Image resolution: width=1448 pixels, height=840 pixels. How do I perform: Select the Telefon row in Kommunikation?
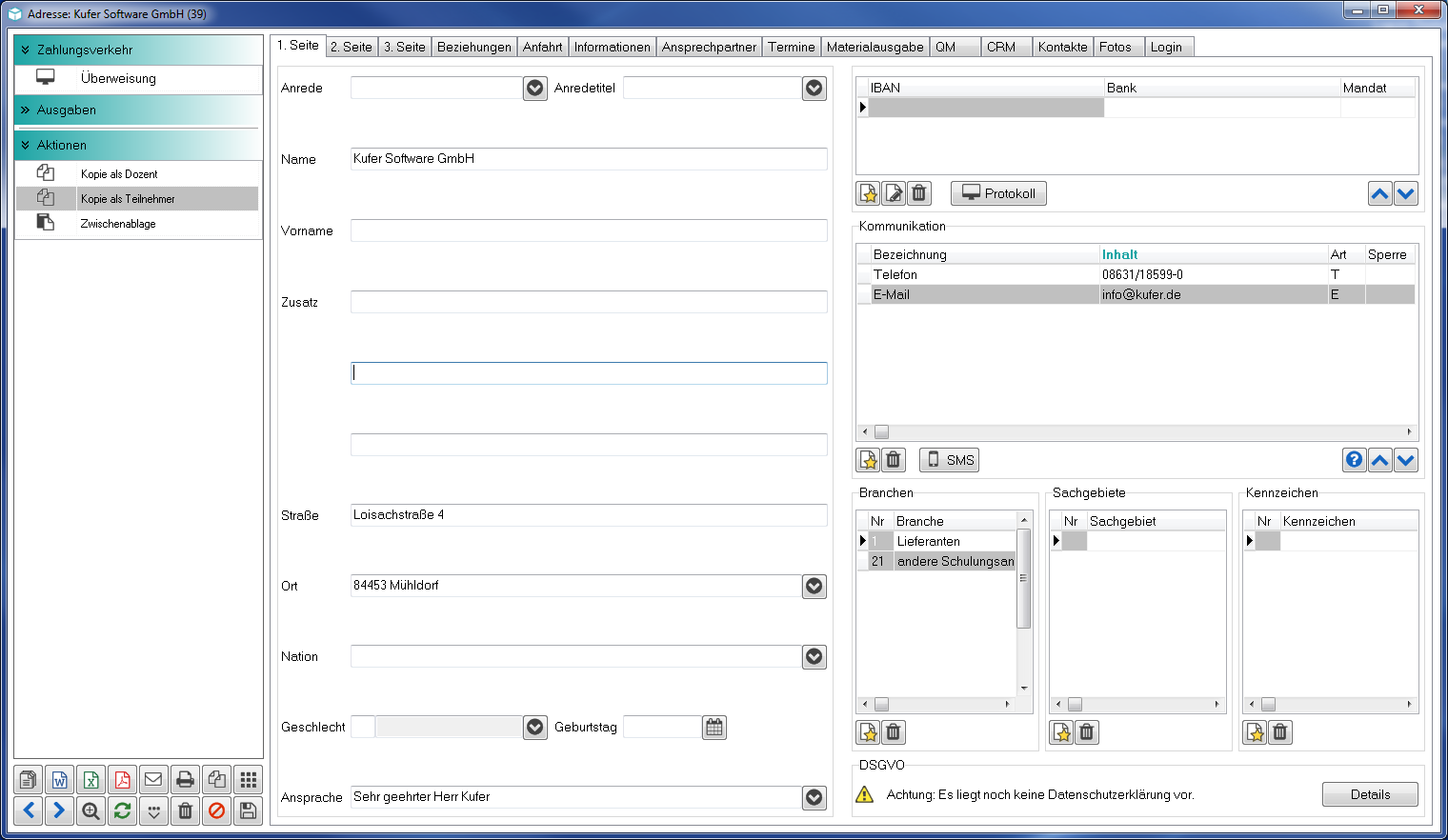click(1136, 274)
